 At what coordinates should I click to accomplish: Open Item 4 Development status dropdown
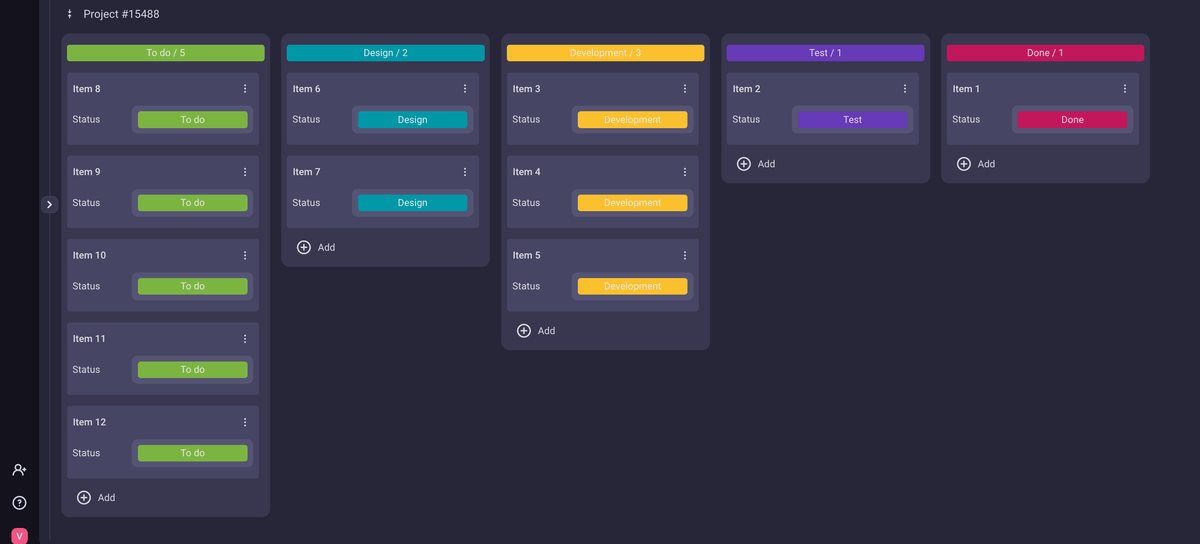tap(632, 203)
